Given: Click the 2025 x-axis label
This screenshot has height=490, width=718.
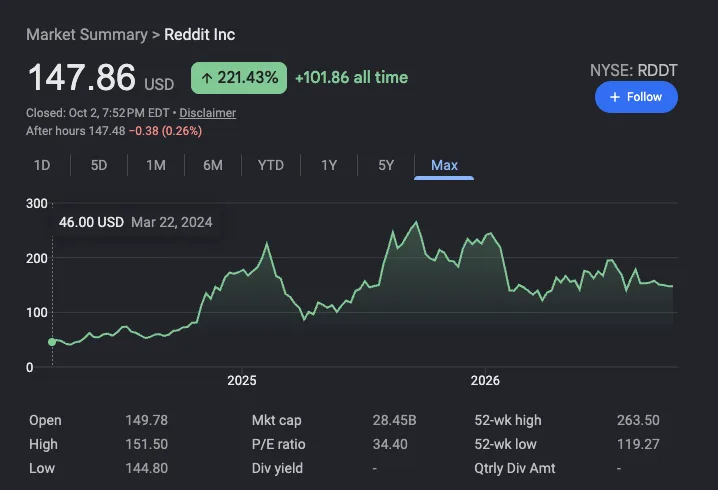Looking at the screenshot, I should 242,381.
